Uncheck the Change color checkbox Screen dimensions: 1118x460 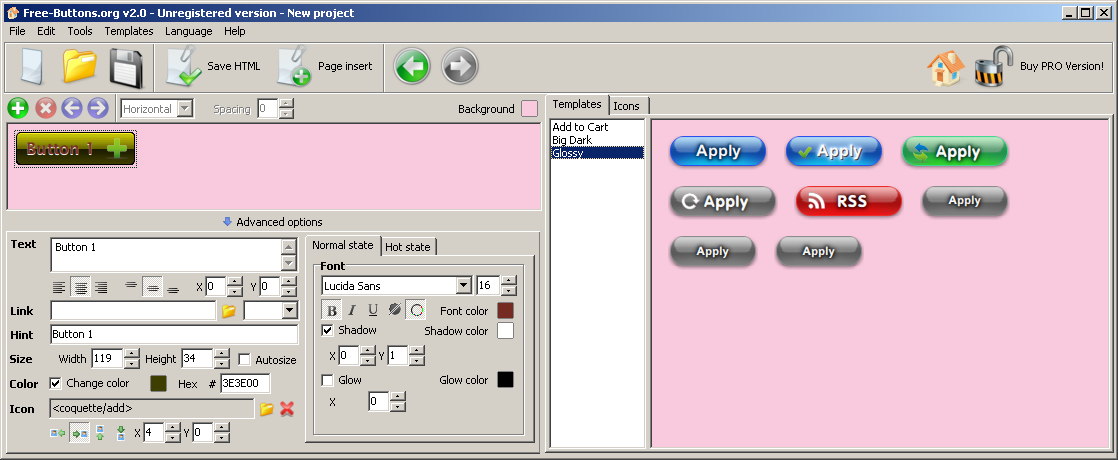point(55,383)
